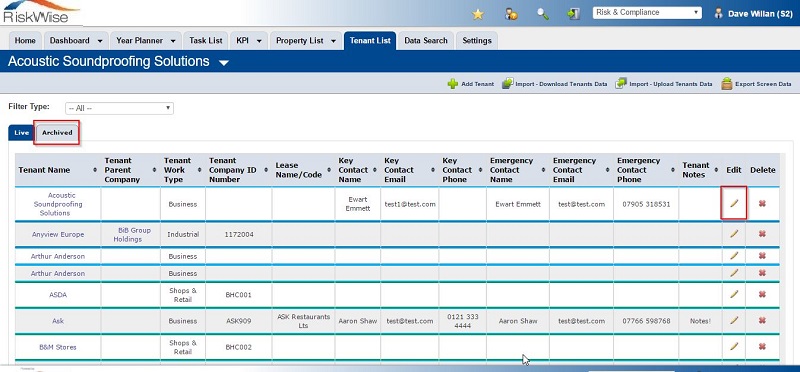Viewport: 800px width, 372px height.
Task: Click the RiskWise logo
Action: 41,12
